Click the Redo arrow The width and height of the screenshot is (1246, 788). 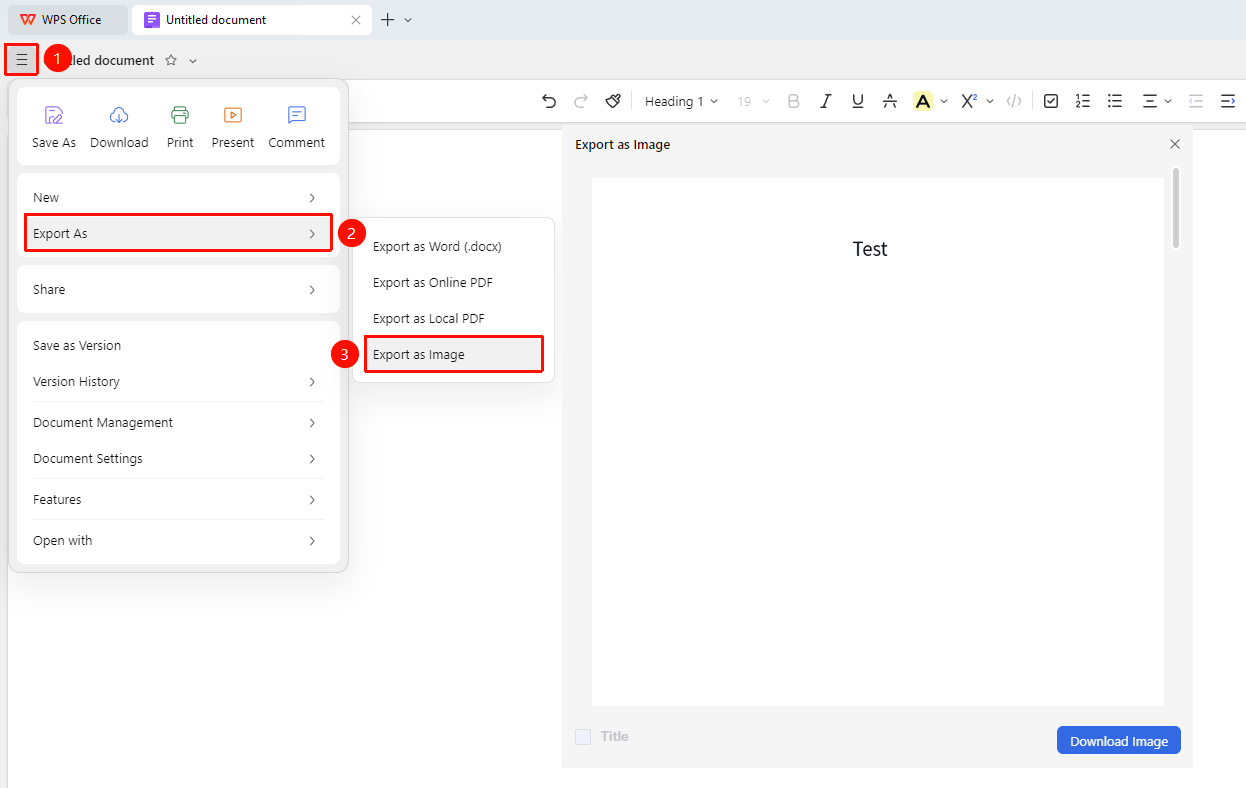(x=581, y=101)
